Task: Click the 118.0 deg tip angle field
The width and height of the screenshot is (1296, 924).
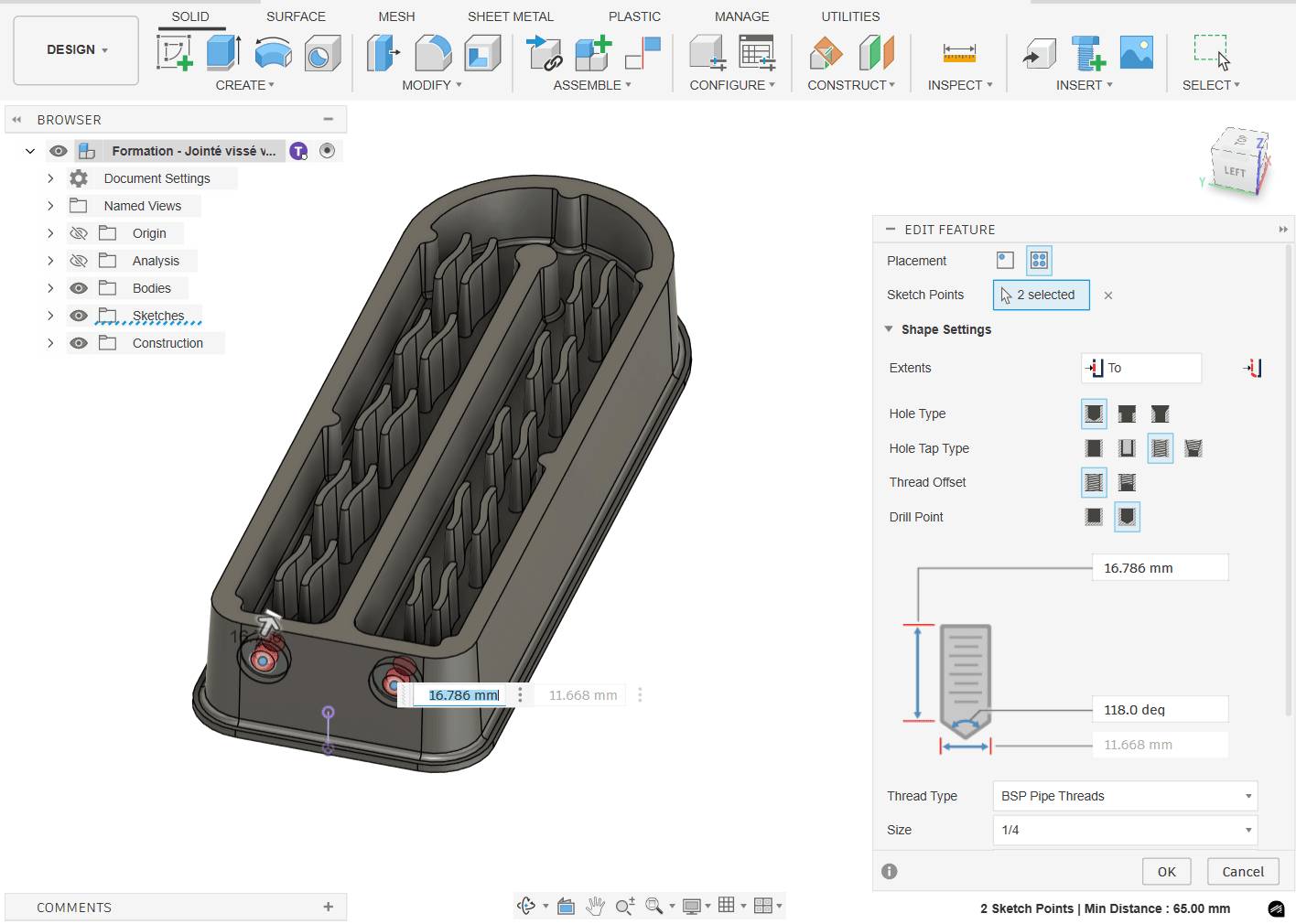Action: click(1159, 710)
